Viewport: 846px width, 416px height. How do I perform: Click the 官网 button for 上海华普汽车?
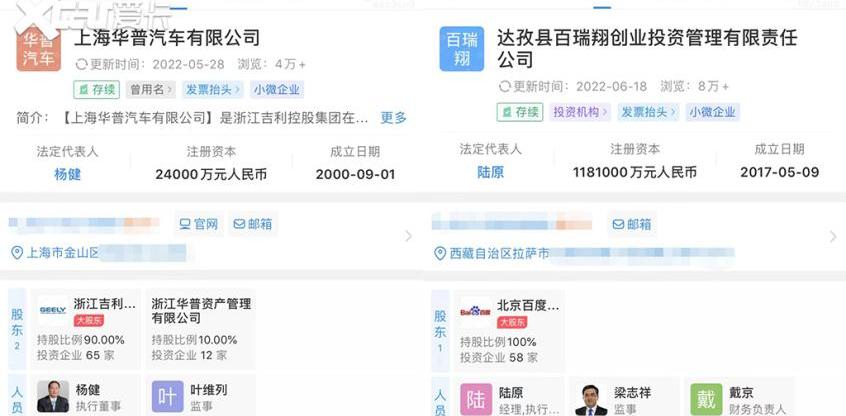(198, 224)
